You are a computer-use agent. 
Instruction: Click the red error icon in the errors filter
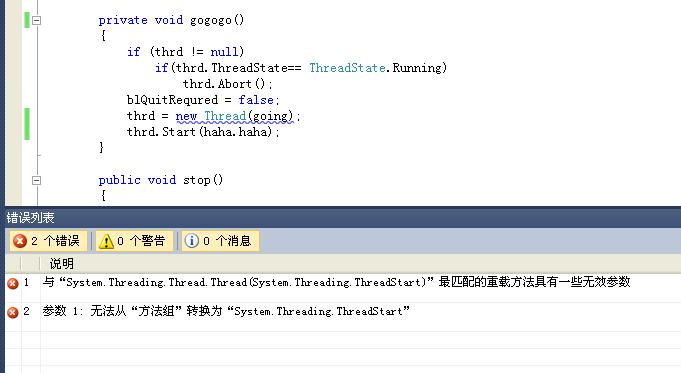pos(20,241)
